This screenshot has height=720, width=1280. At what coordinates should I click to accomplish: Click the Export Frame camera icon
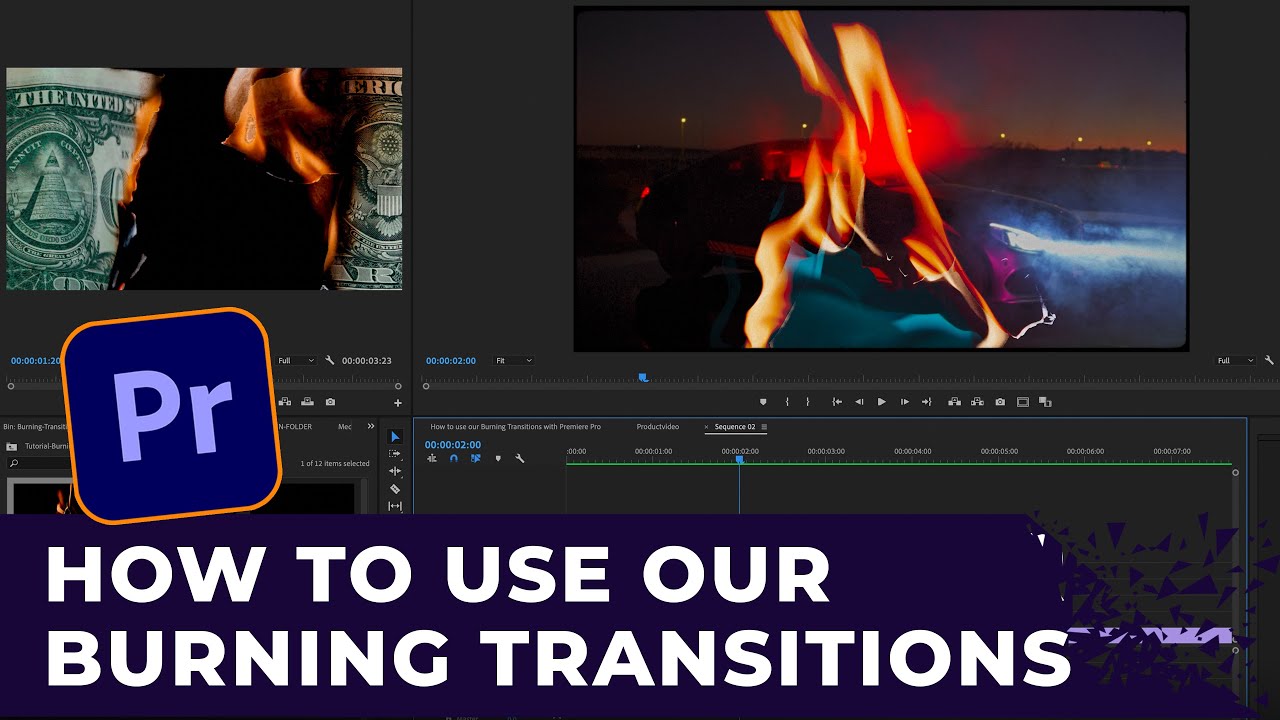(1000, 401)
